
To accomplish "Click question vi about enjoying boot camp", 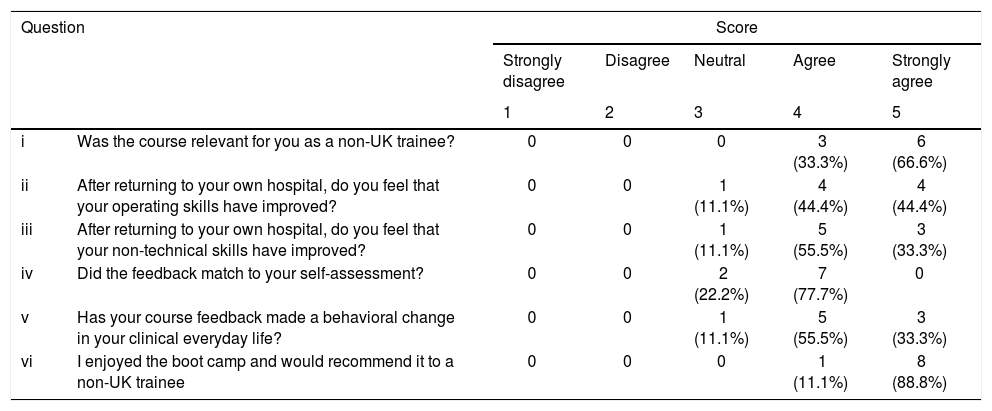I will click(x=265, y=370).
